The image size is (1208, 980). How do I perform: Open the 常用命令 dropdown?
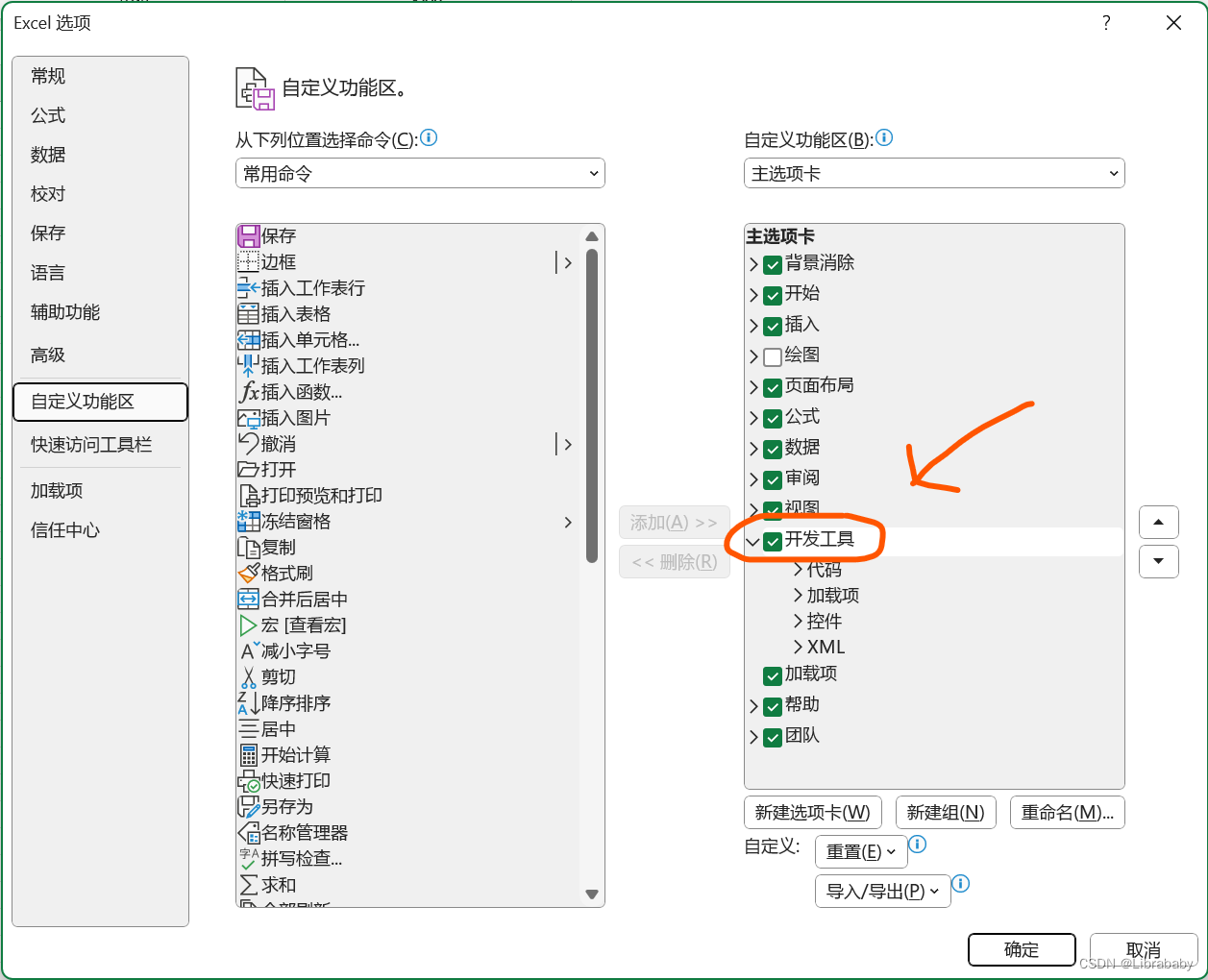(x=420, y=173)
